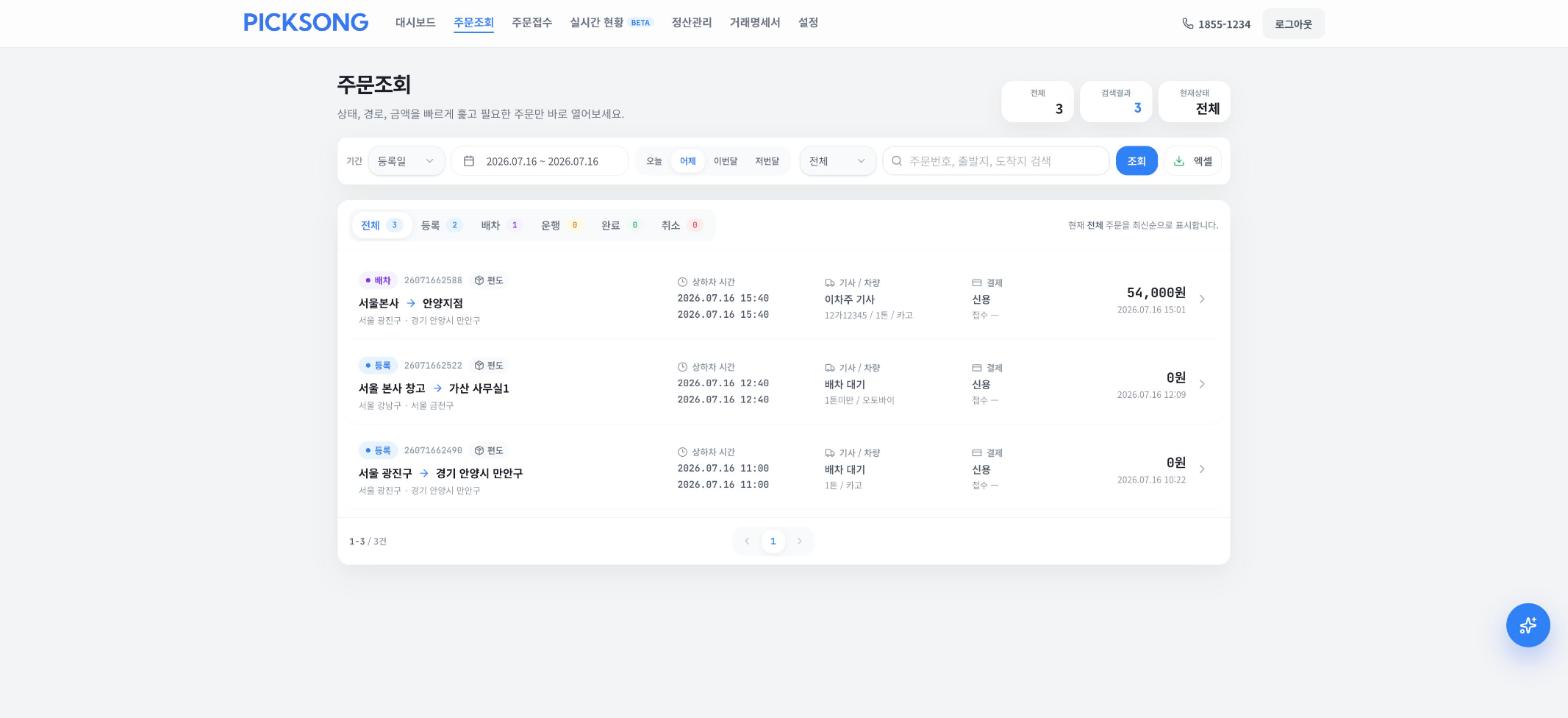
Task: Switch to the 배차 1 tab
Action: [x=501, y=225]
